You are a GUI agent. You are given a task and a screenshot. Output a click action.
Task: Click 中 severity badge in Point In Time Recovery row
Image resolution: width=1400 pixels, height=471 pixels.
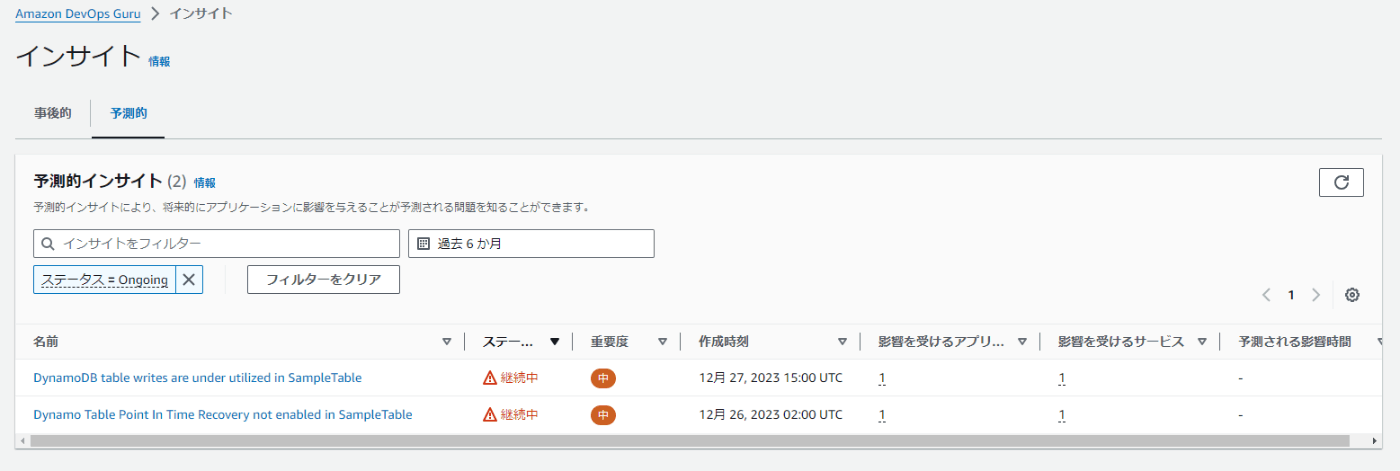click(603, 414)
